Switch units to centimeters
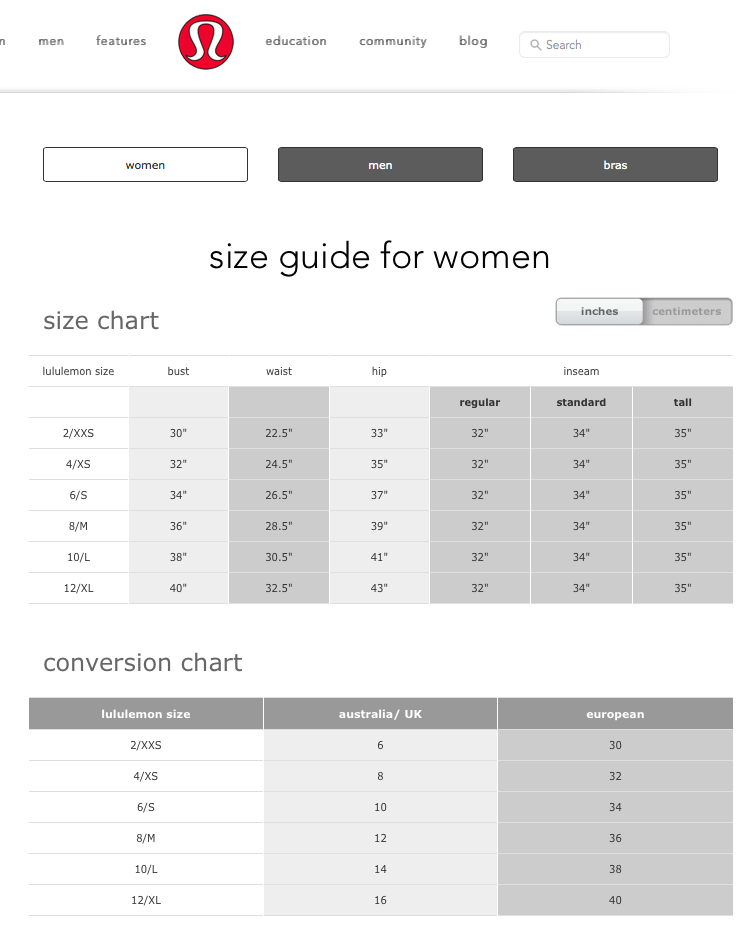This screenshot has width=746, height=925. pyautogui.click(x=686, y=312)
